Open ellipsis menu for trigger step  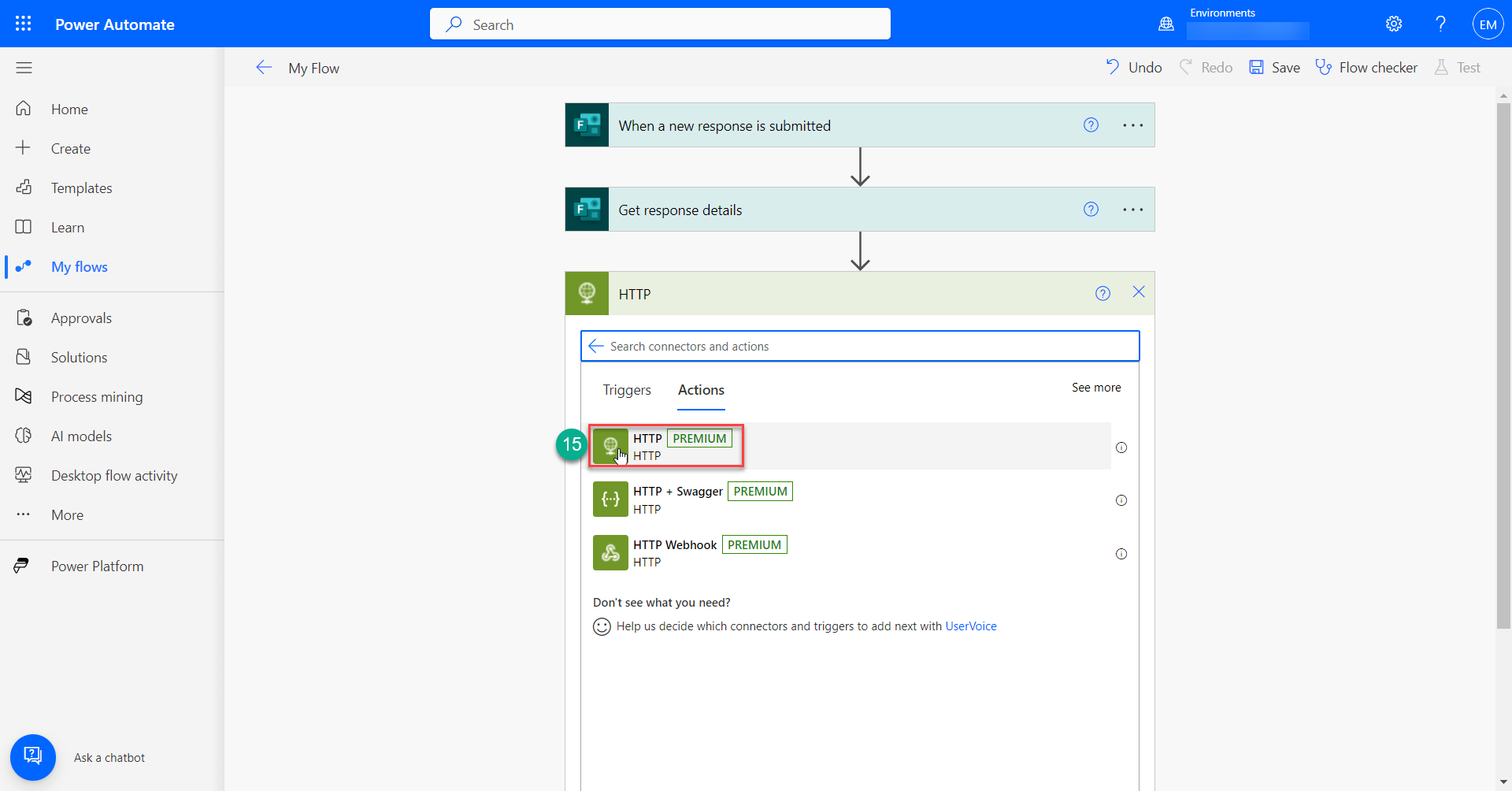tap(1133, 125)
